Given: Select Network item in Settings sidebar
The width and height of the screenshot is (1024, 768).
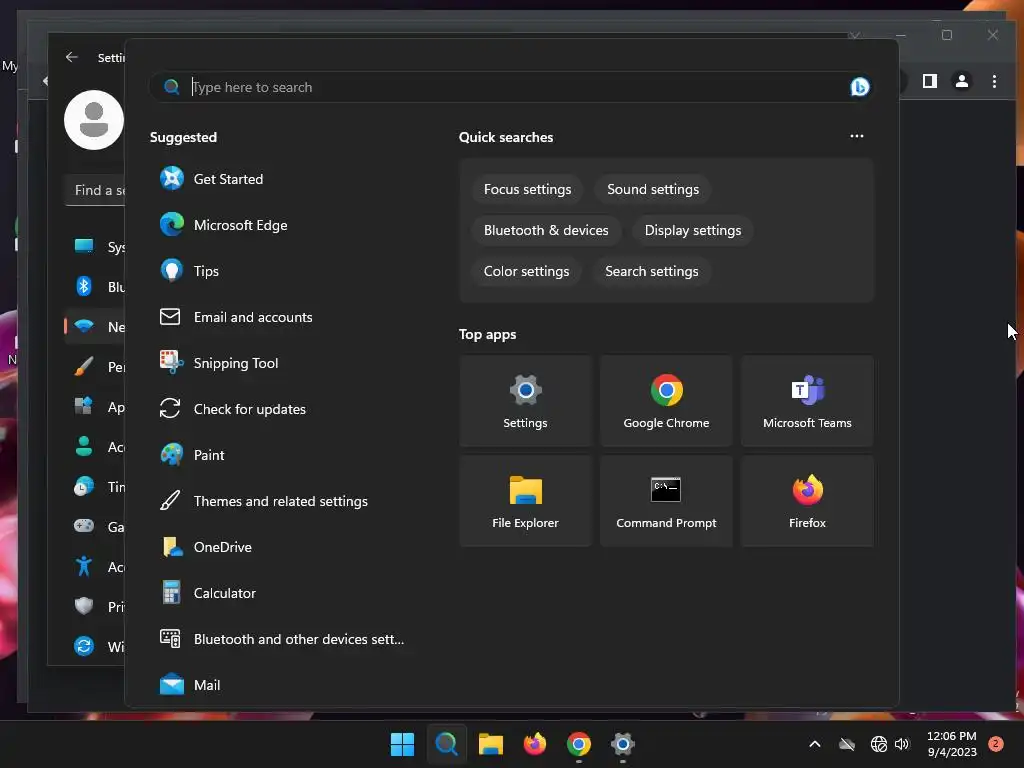Looking at the screenshot, I should (95, 327).
